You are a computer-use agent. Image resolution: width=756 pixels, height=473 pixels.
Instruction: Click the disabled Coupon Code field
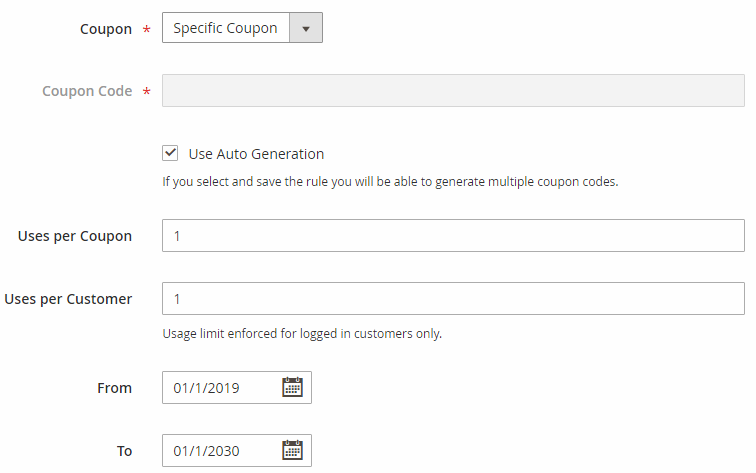452,91
